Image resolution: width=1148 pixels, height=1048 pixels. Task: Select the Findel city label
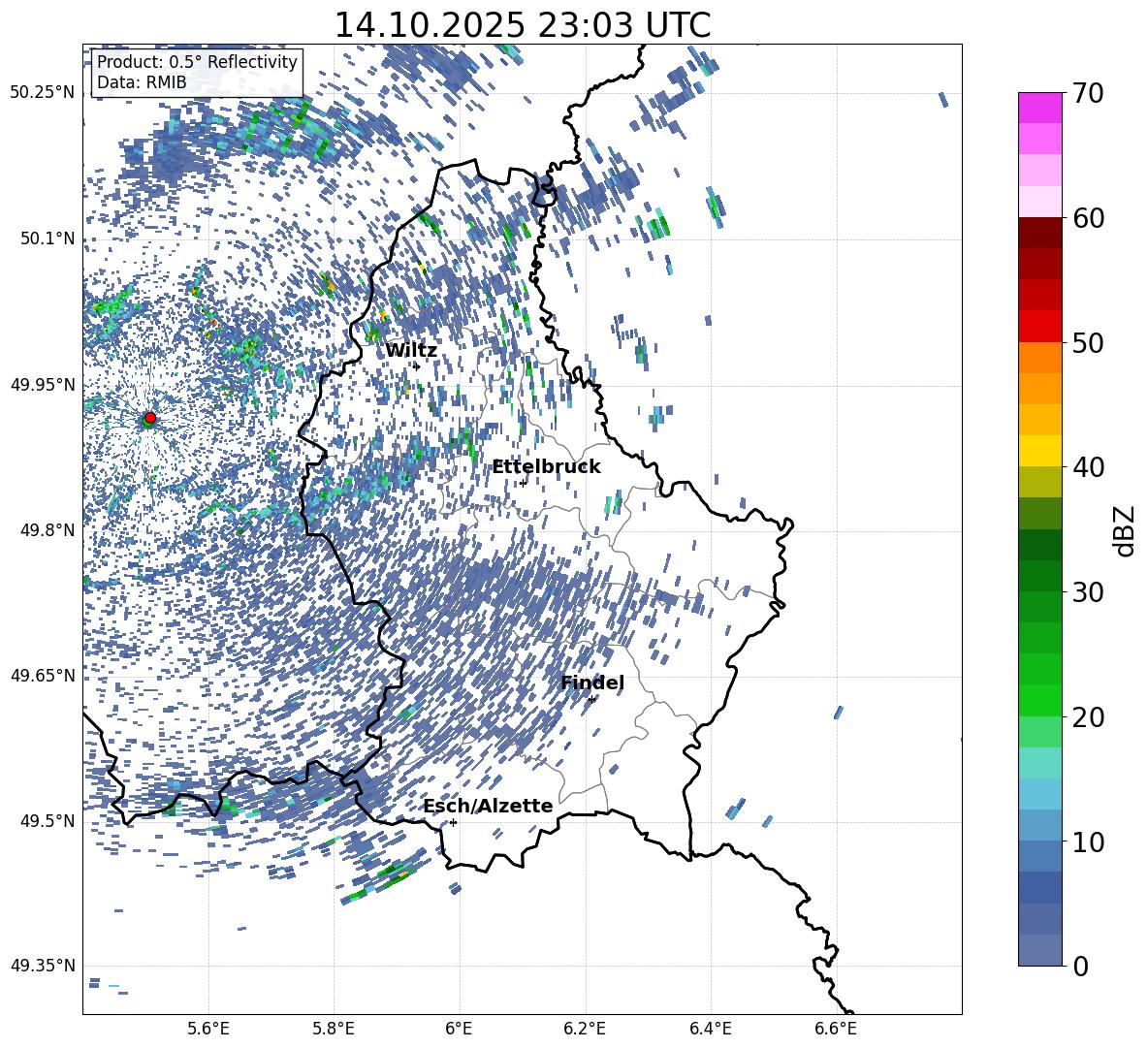(x=592, y=683)
